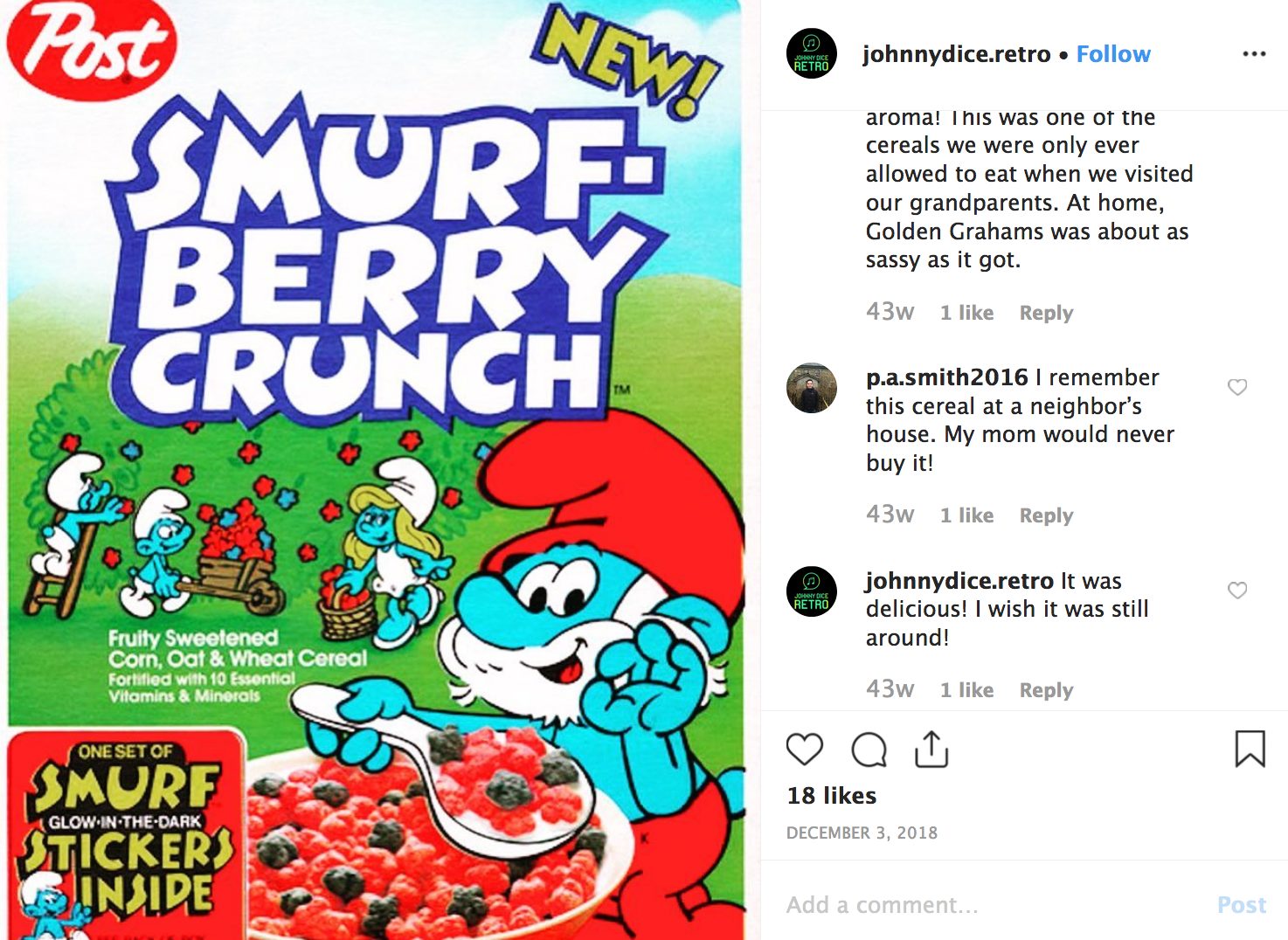Screen dimensions: 1288x940
Task: Open comment bubble icon below the comments
Action: (x=869, y=750)
